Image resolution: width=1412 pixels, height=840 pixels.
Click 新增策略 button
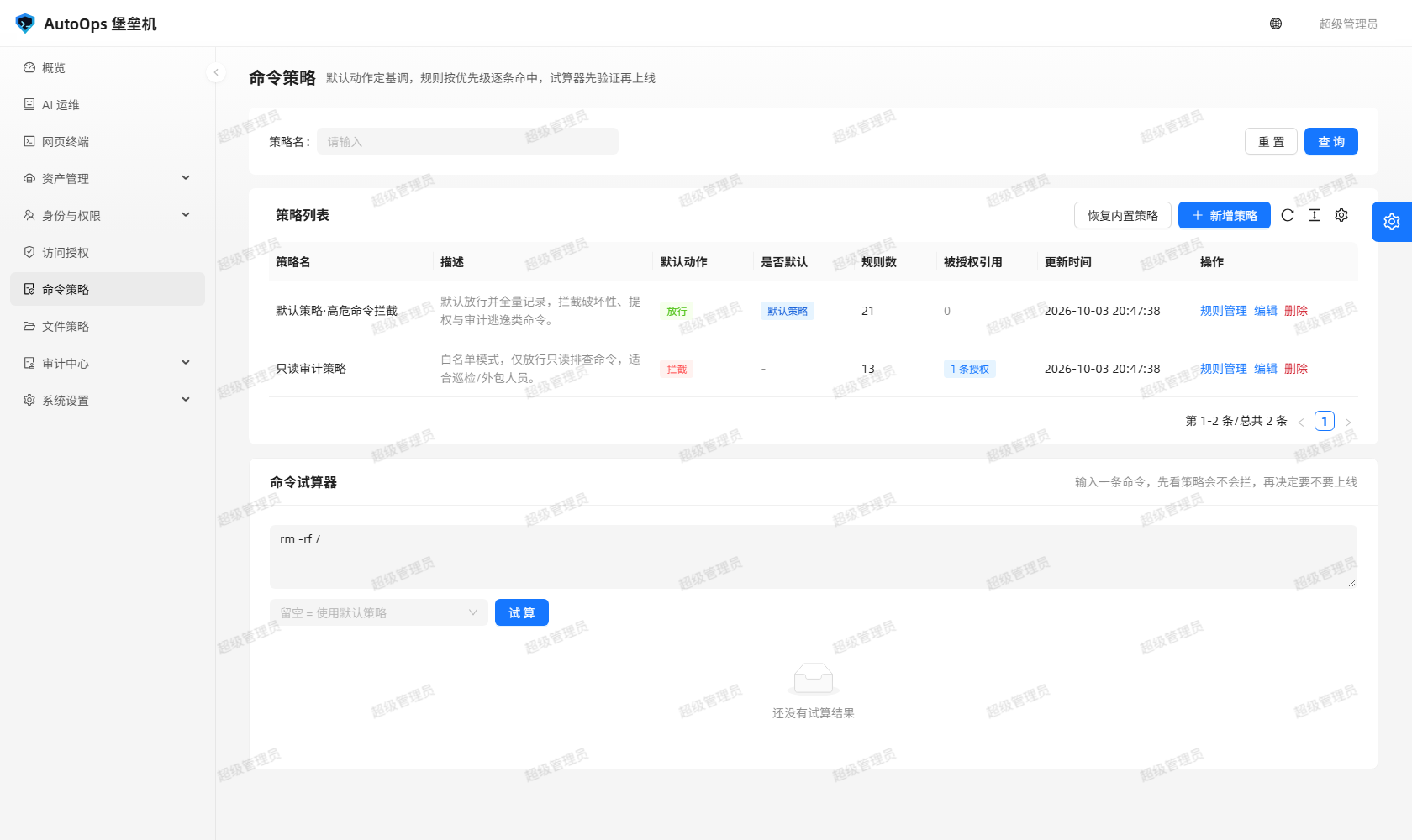pyautogui.click(x=1225, y=215)
